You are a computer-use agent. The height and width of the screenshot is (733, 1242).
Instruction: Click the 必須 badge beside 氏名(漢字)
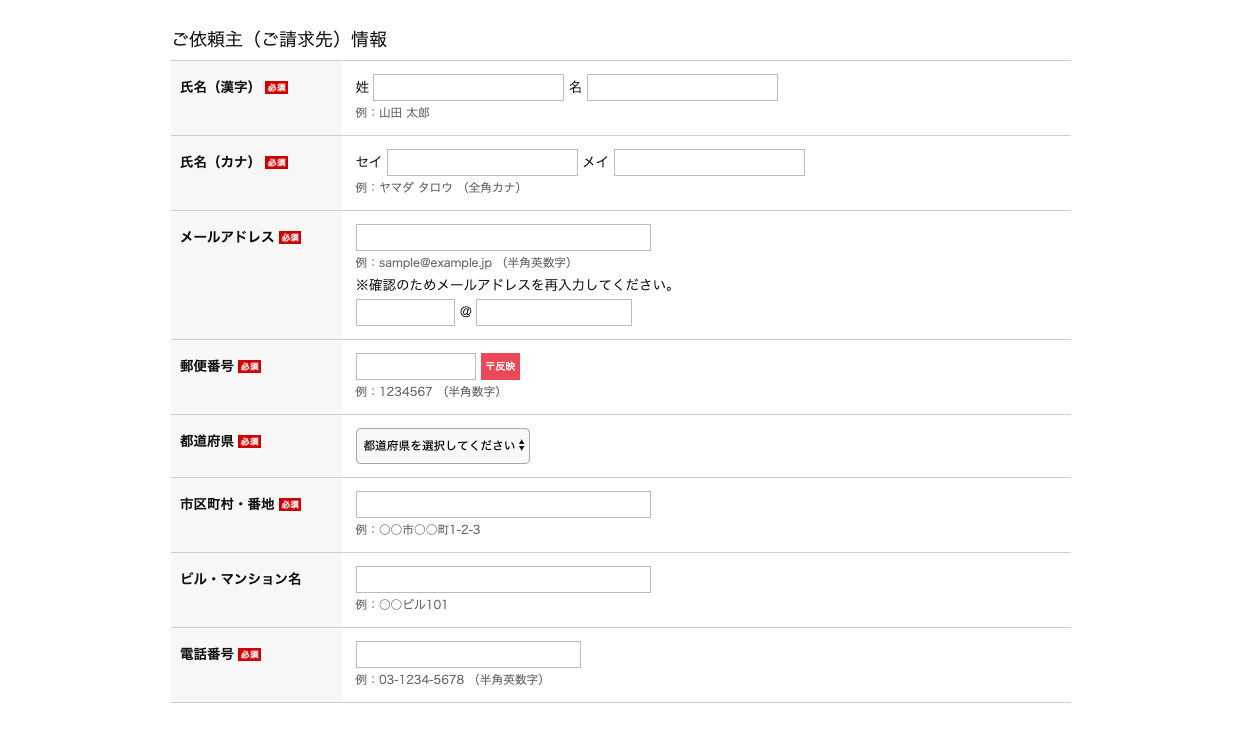point(276,88)
